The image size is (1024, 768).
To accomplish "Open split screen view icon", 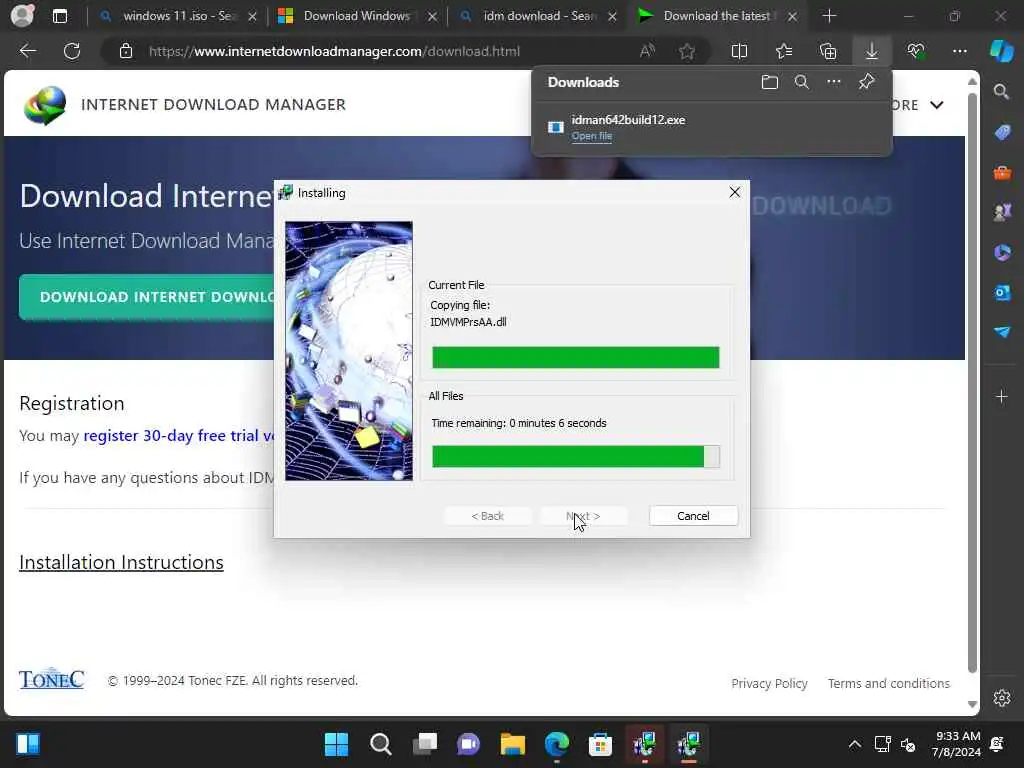I will point(739,51).
